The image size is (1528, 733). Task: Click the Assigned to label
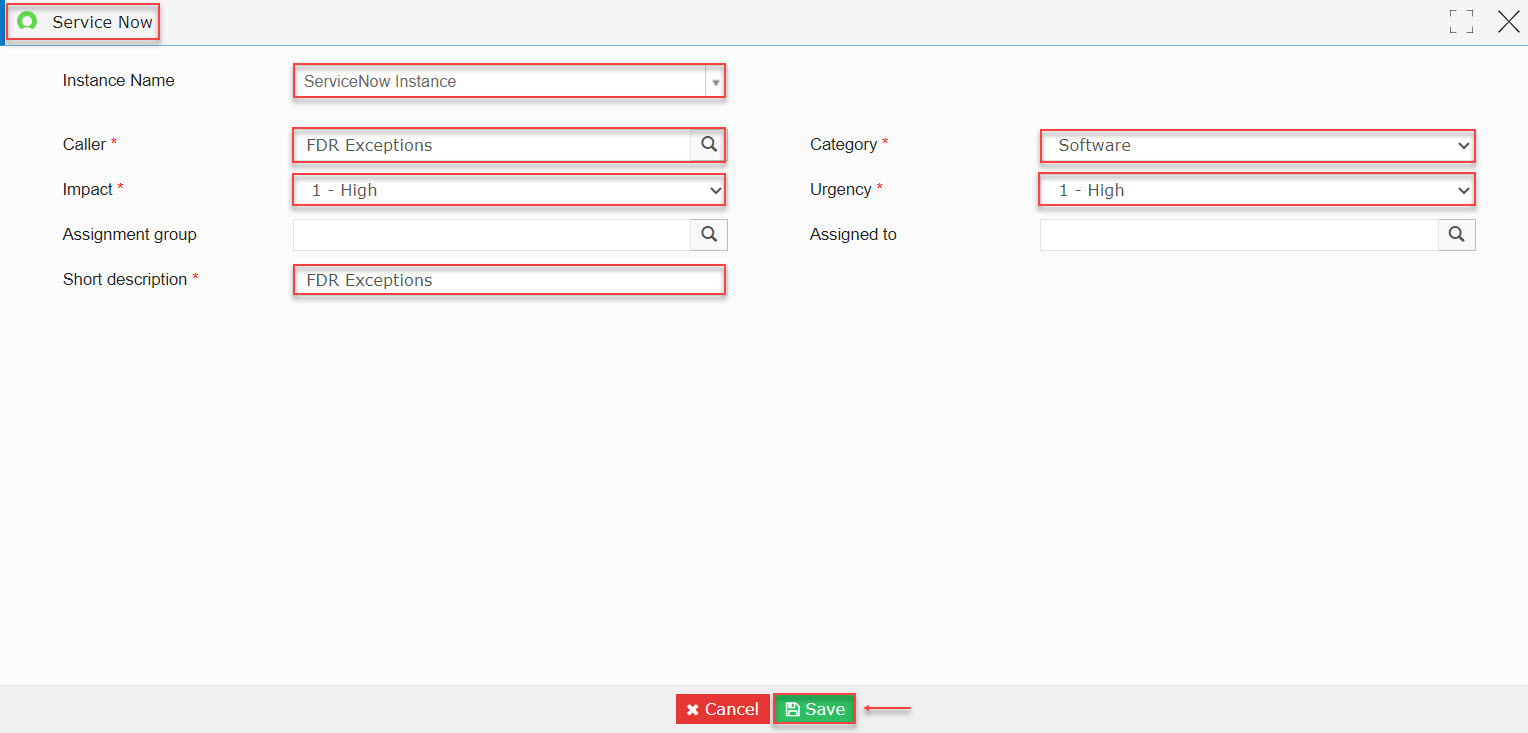point(853,235)
